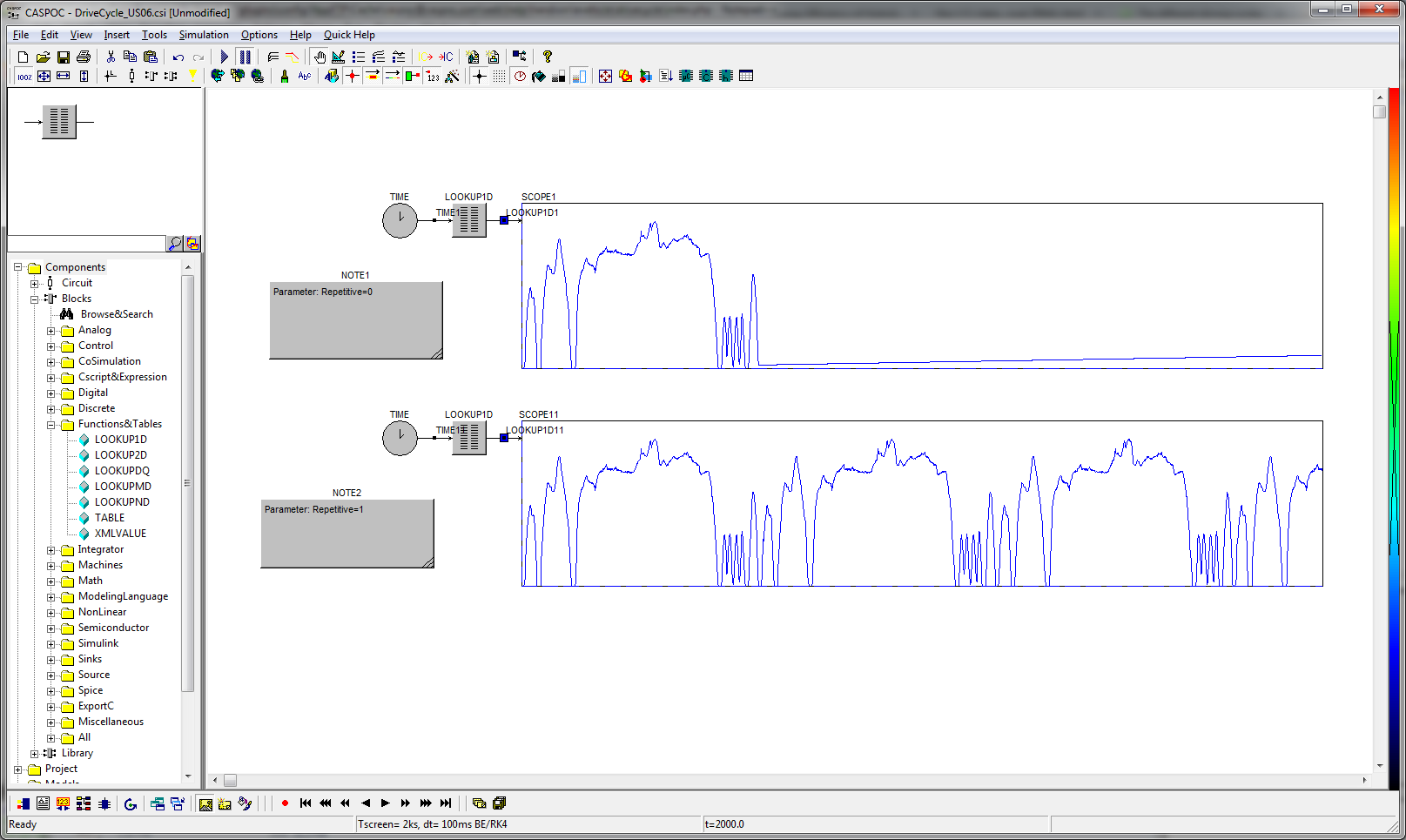Expand the Library tree node

tap(34, 754)
